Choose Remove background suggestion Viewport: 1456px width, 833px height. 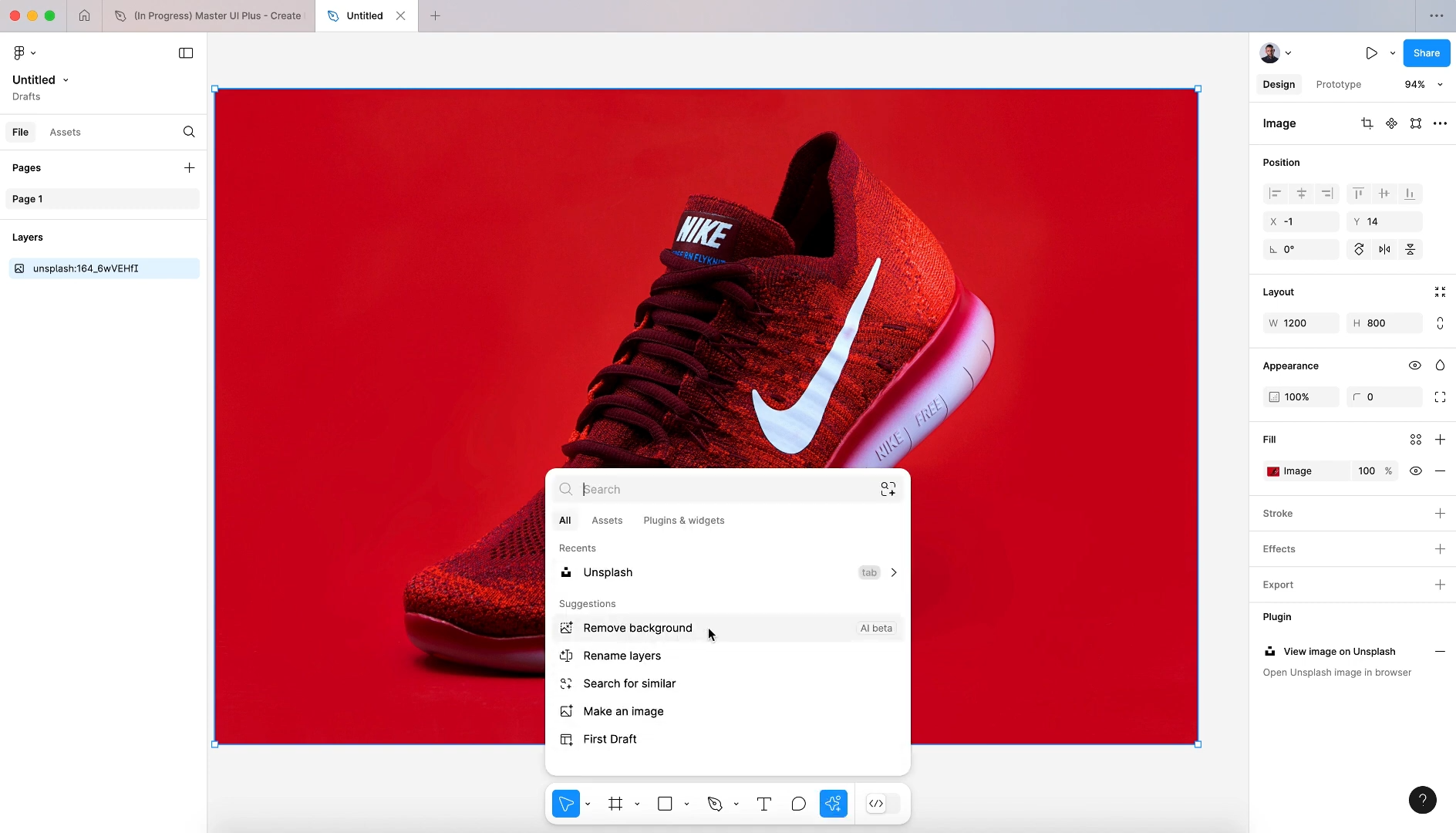point(727,628)
